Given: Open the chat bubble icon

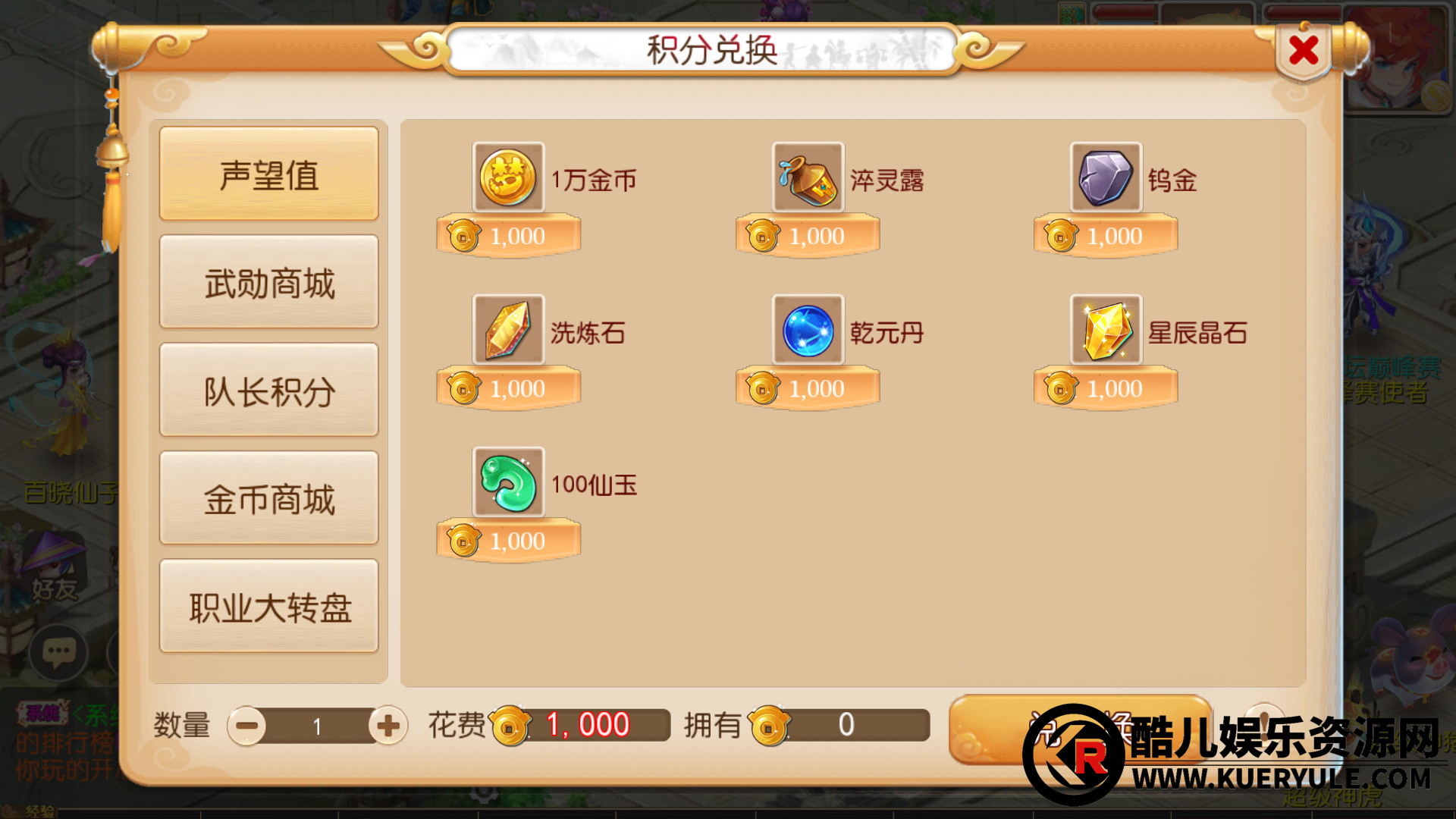Looking at the screenshot, I should point(58,652).
